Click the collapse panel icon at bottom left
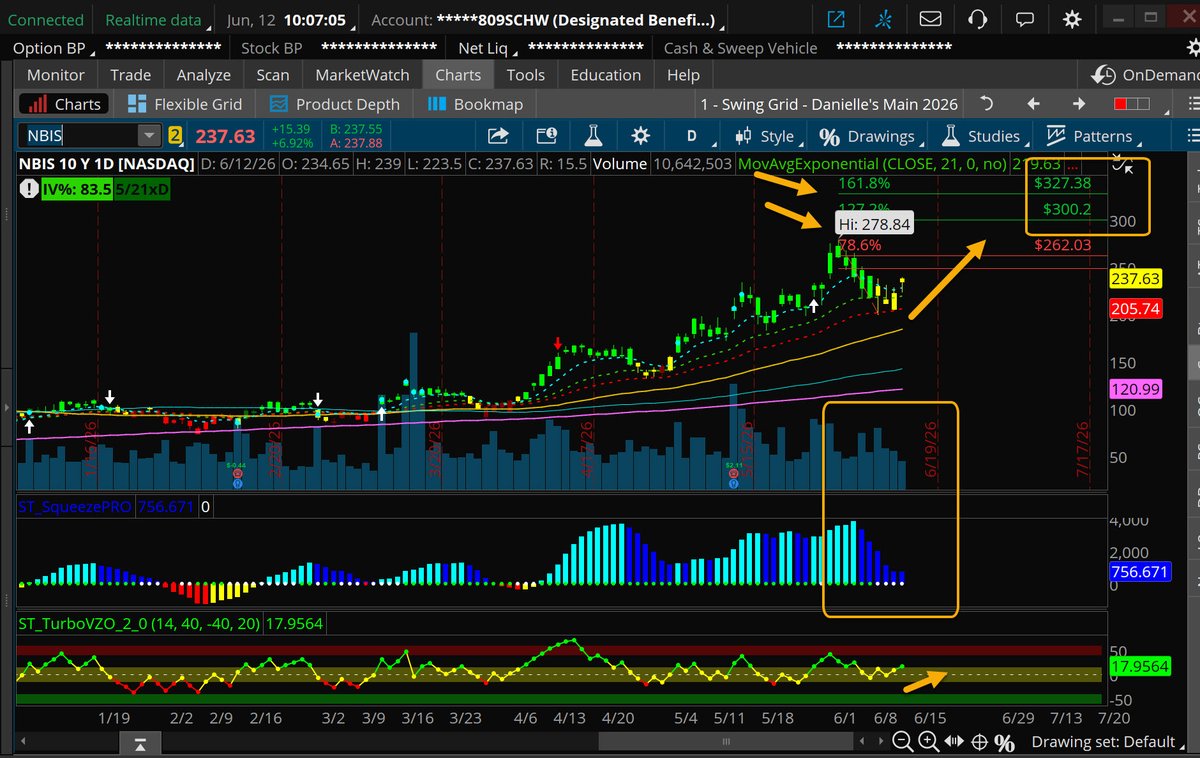1200x758 pixels. tap(140, 743)
